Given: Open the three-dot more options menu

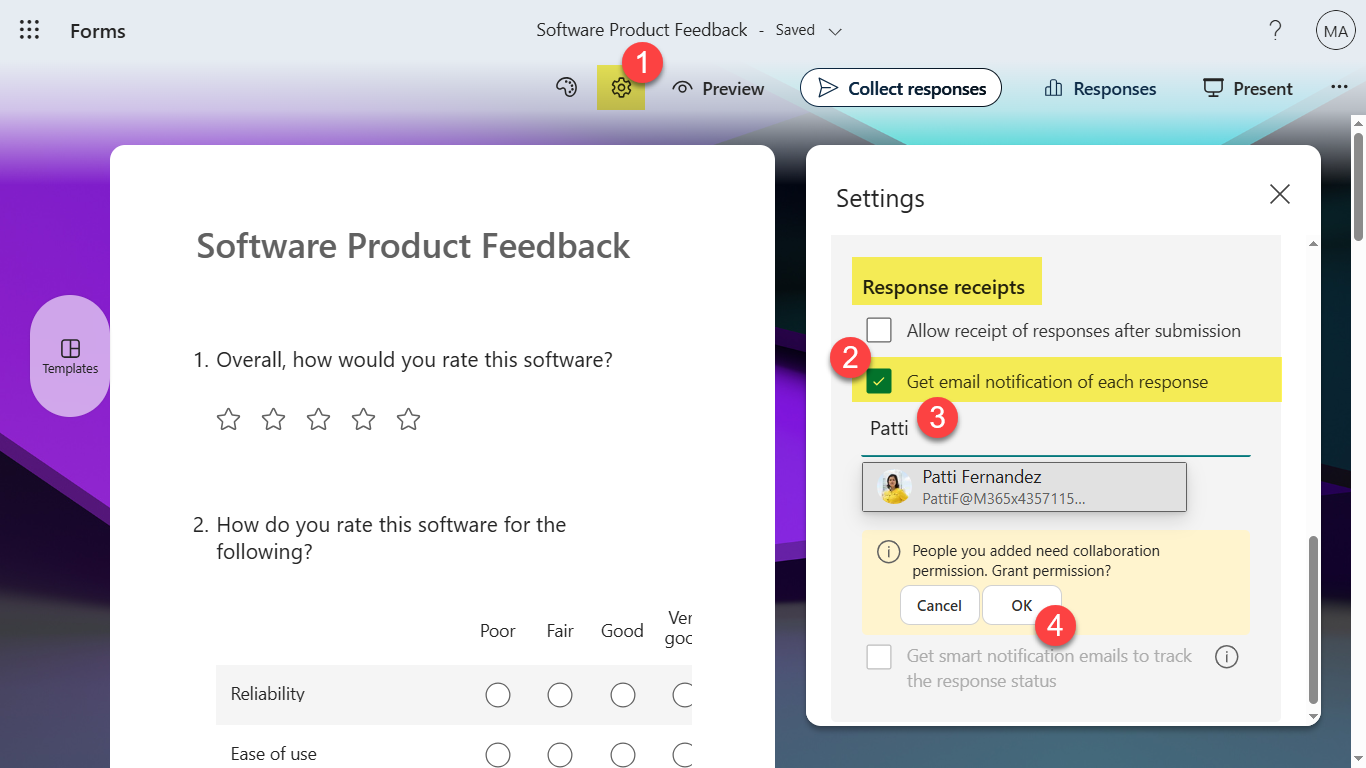Looking at the screenshot, I should 1339,88.
